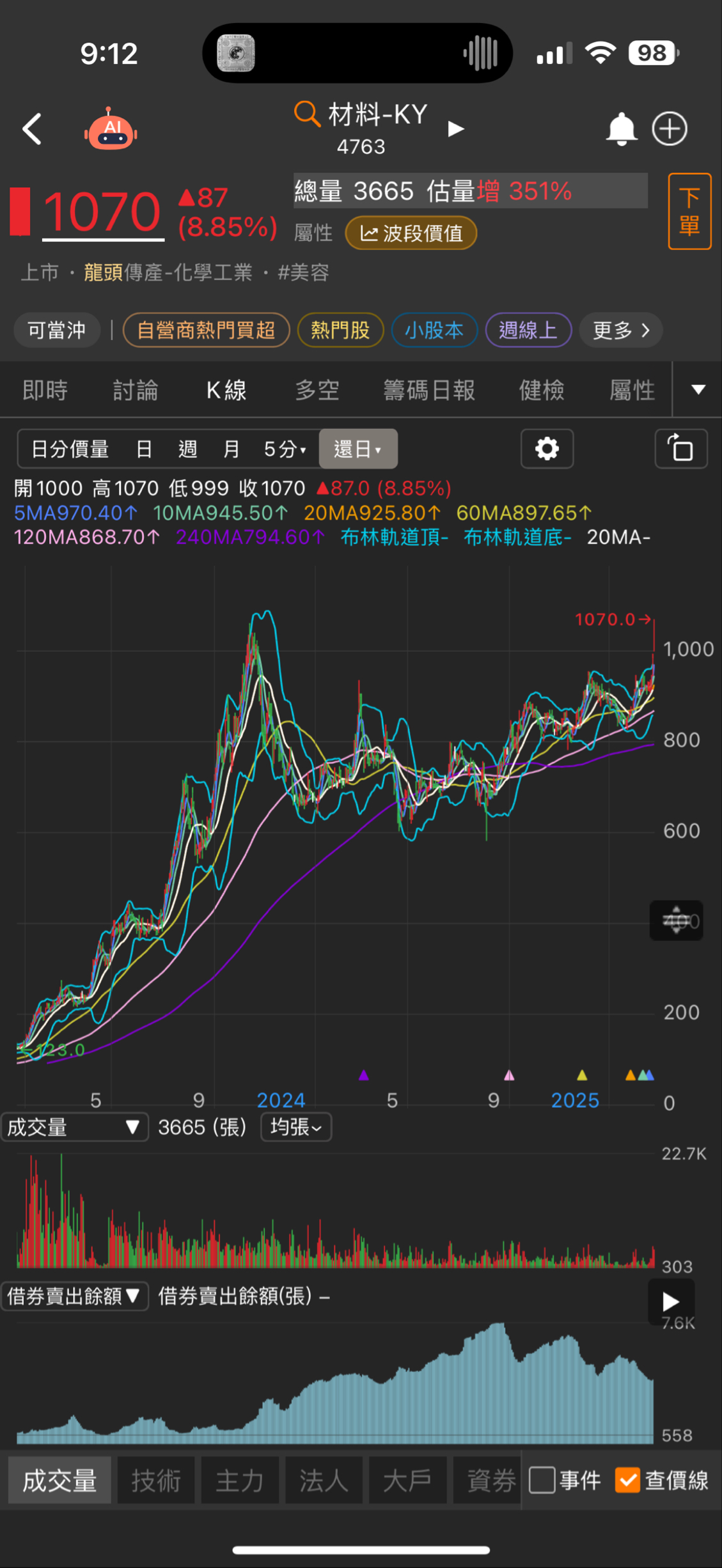Screen dimensions: 722x1568
Task: Select the 技術 bottom tab
Action: click(x=156, y=1480)
